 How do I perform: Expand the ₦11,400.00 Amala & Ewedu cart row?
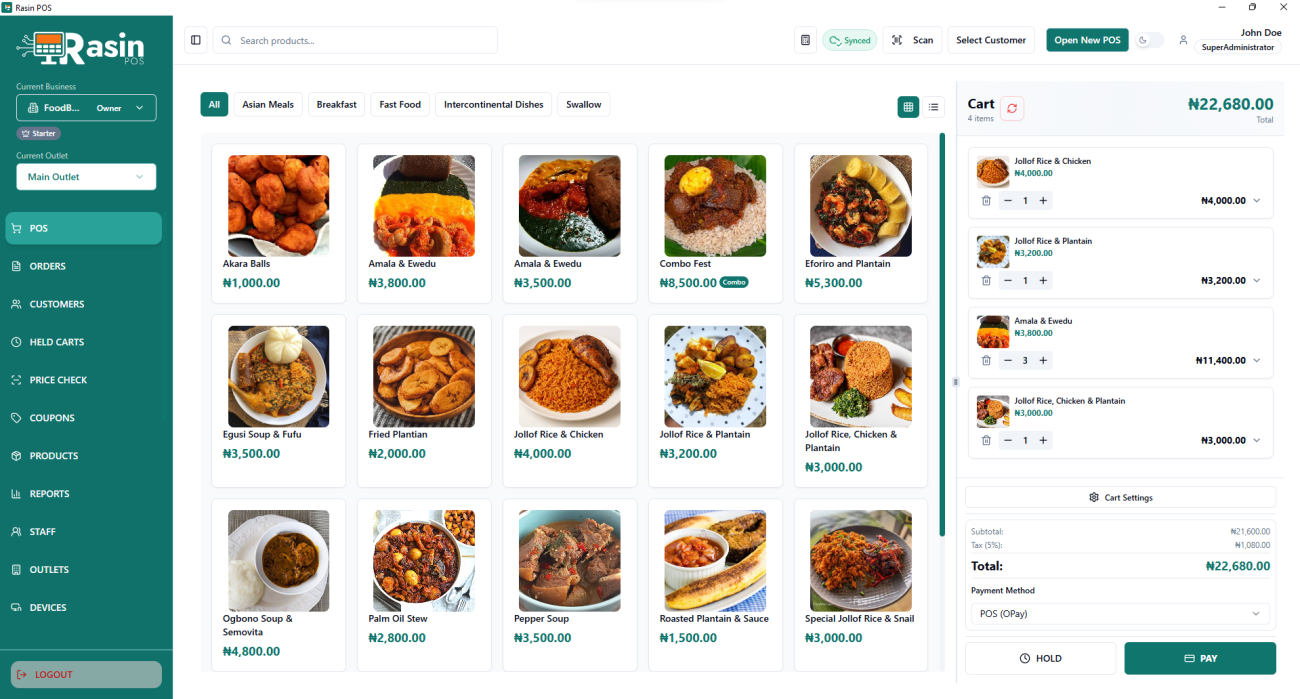1257,361
